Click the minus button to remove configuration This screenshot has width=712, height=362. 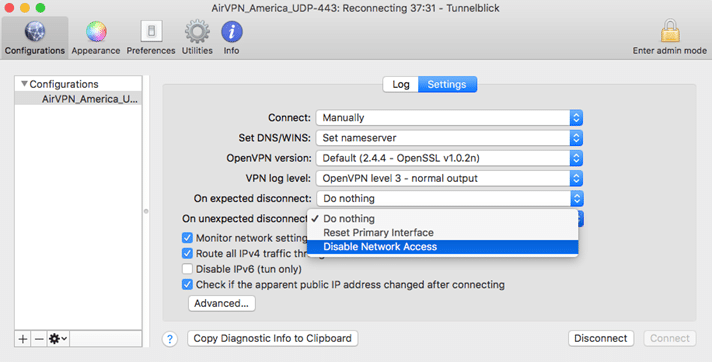point(40,339)
